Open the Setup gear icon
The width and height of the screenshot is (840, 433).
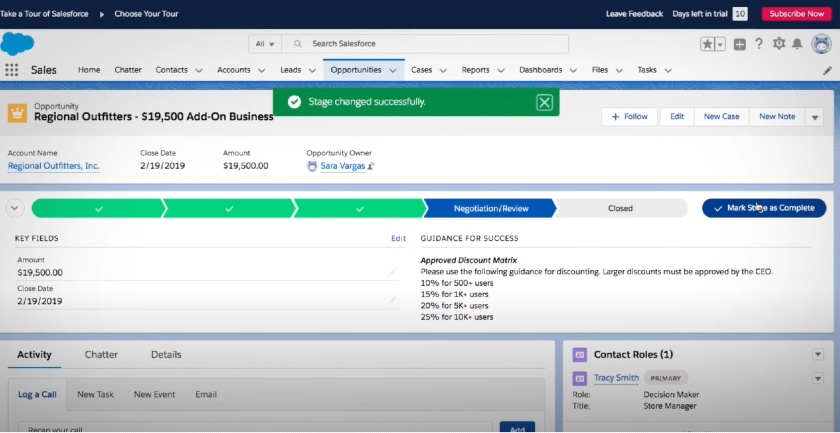[x=778, y=44]
